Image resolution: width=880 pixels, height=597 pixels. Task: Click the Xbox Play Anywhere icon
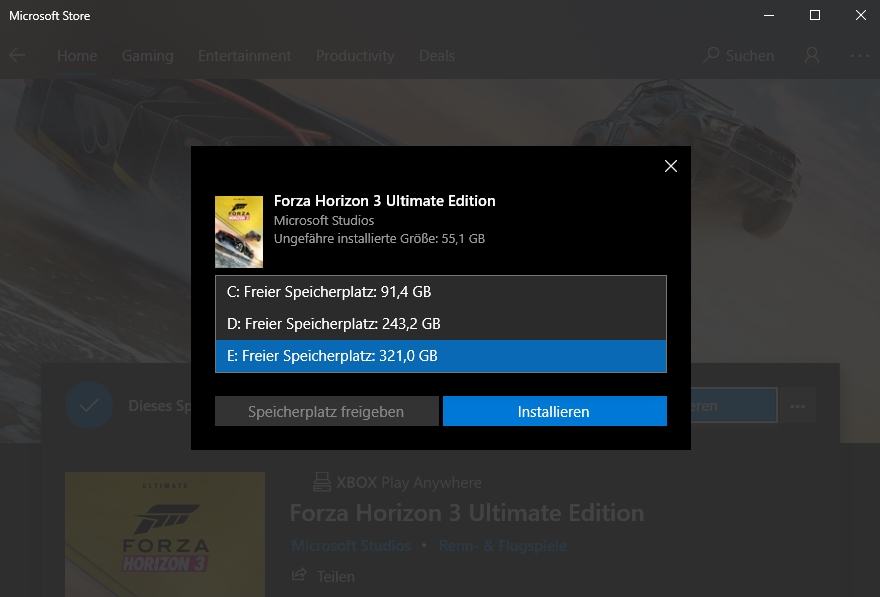click(322, 482)
